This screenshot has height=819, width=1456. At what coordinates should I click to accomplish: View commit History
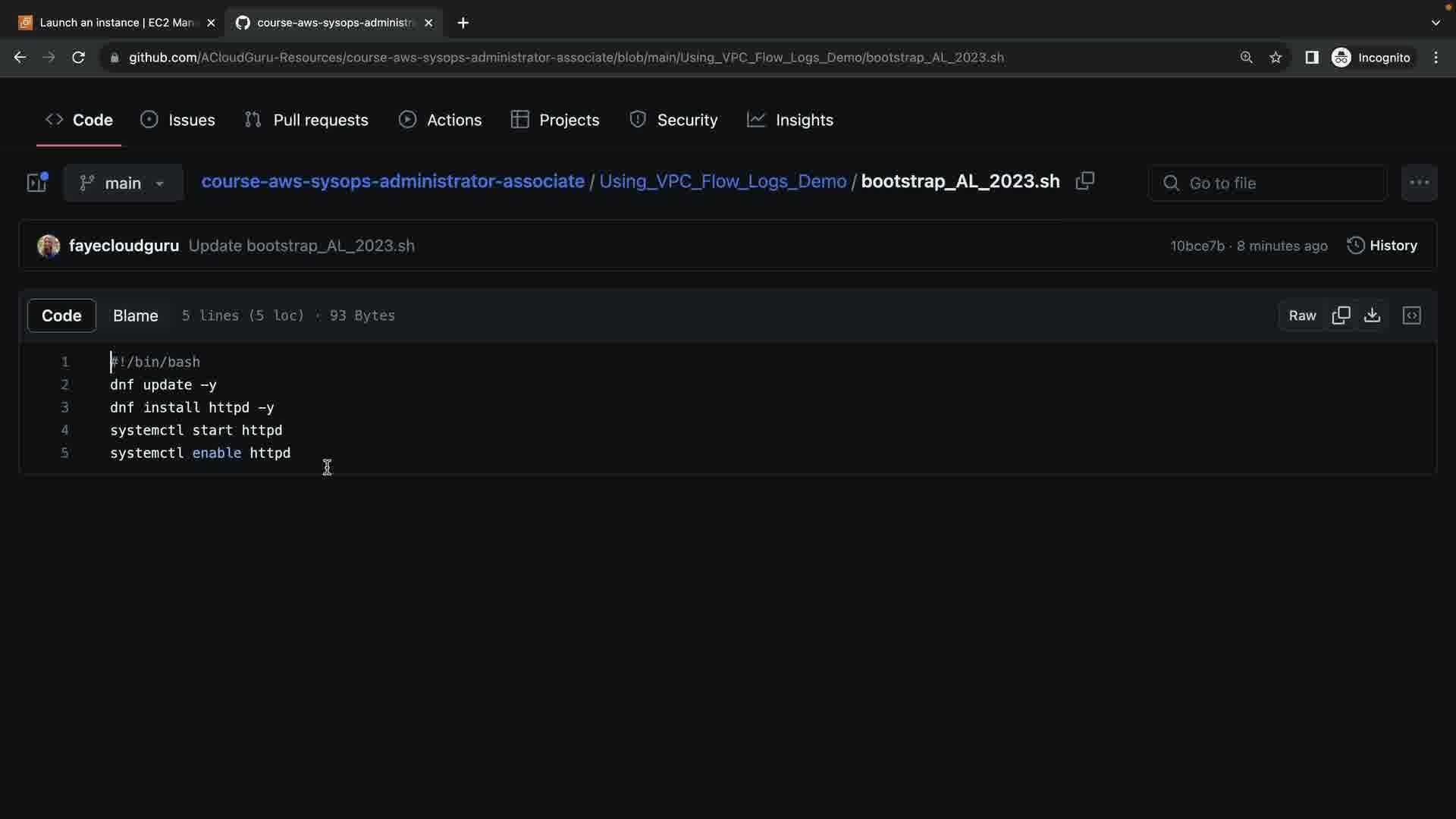[1382, 246]
